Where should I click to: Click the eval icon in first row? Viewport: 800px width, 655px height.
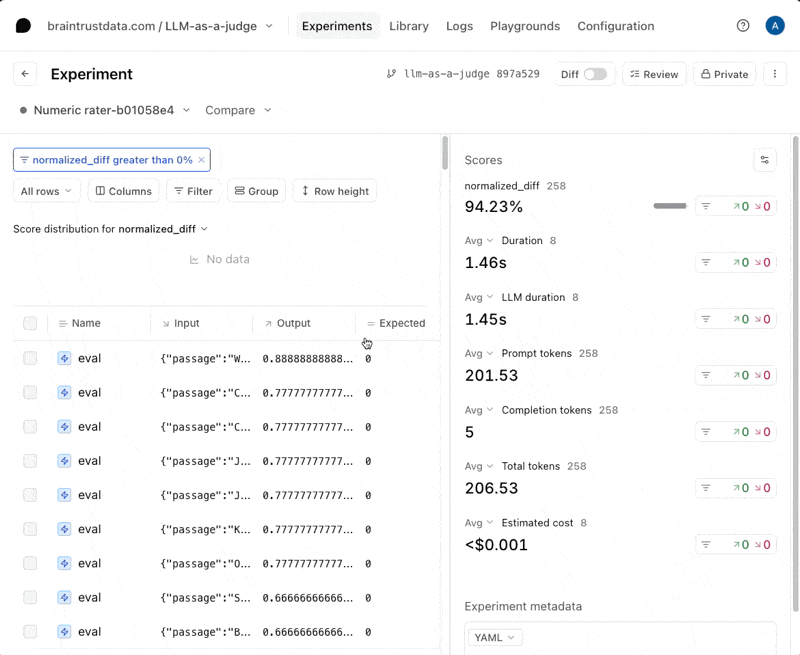click(64, 358)
